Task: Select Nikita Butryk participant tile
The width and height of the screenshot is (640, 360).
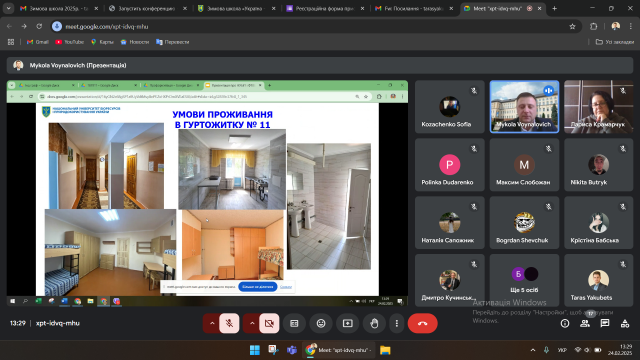Action: point(598,165)
